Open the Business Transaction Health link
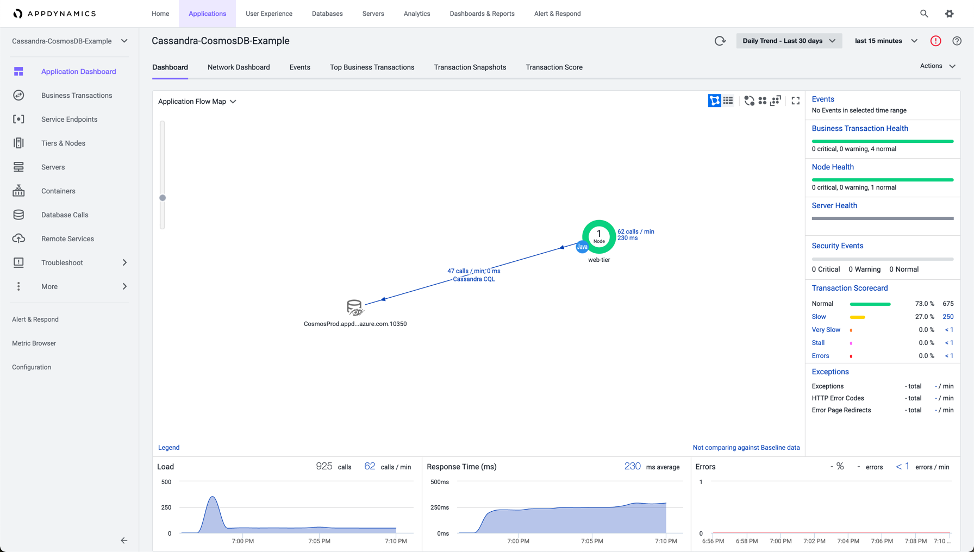Image resolution: width=974 pixels, height=552 pixels. click(x=860, y=129)
